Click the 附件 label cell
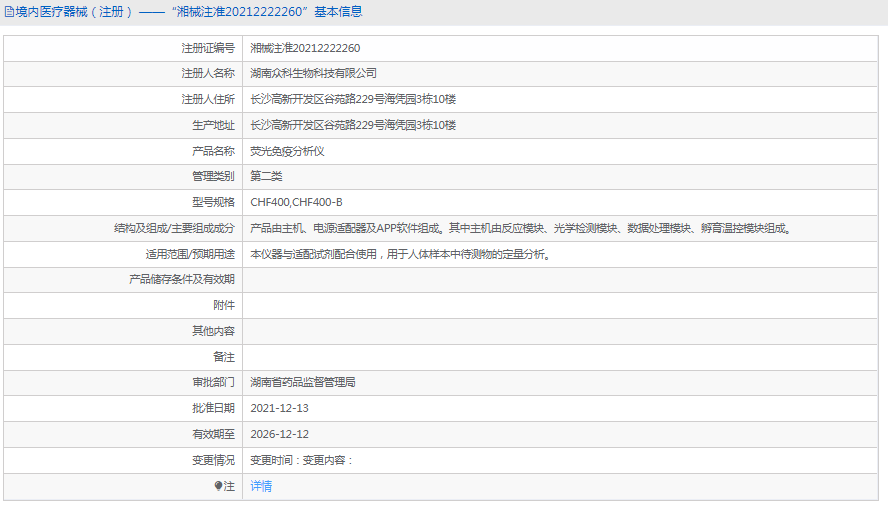 pos(123,305)
